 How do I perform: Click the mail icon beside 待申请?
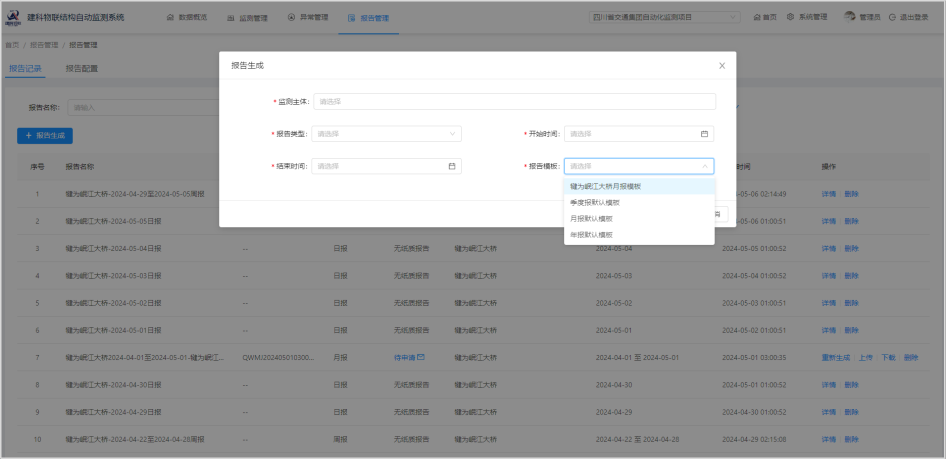click(421, 357)
